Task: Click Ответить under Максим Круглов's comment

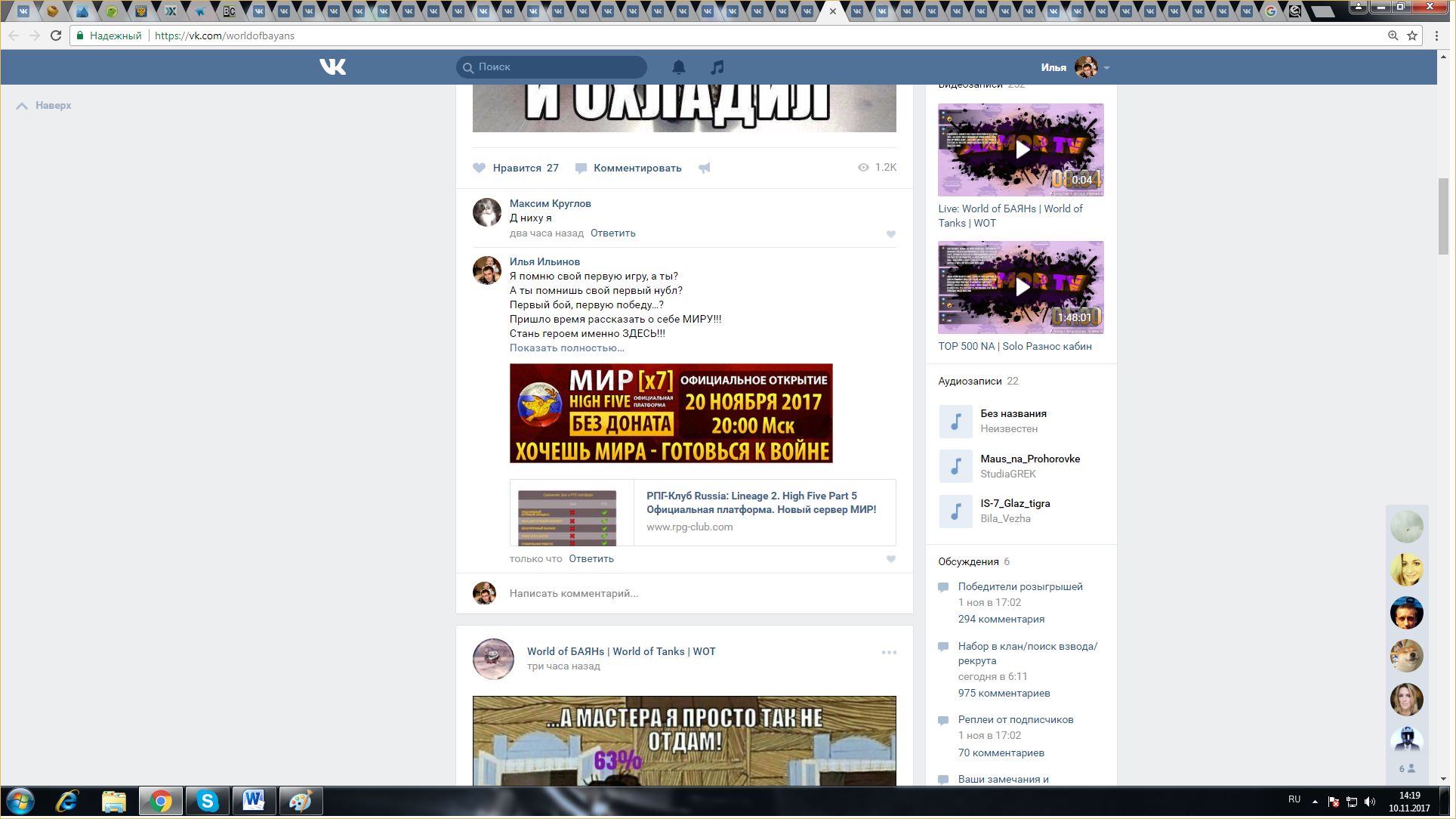Action: [612, 233]
